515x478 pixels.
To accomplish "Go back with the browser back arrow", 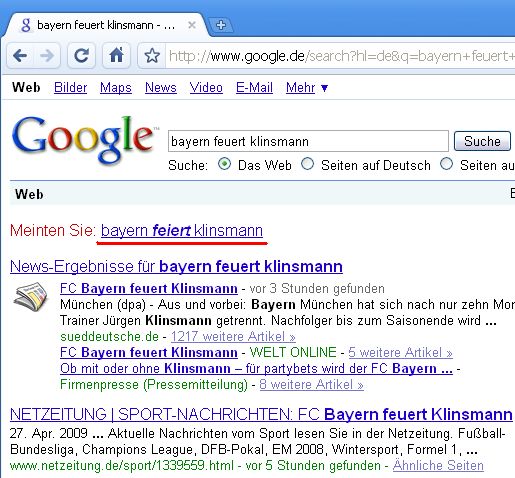I will (20, 55).
